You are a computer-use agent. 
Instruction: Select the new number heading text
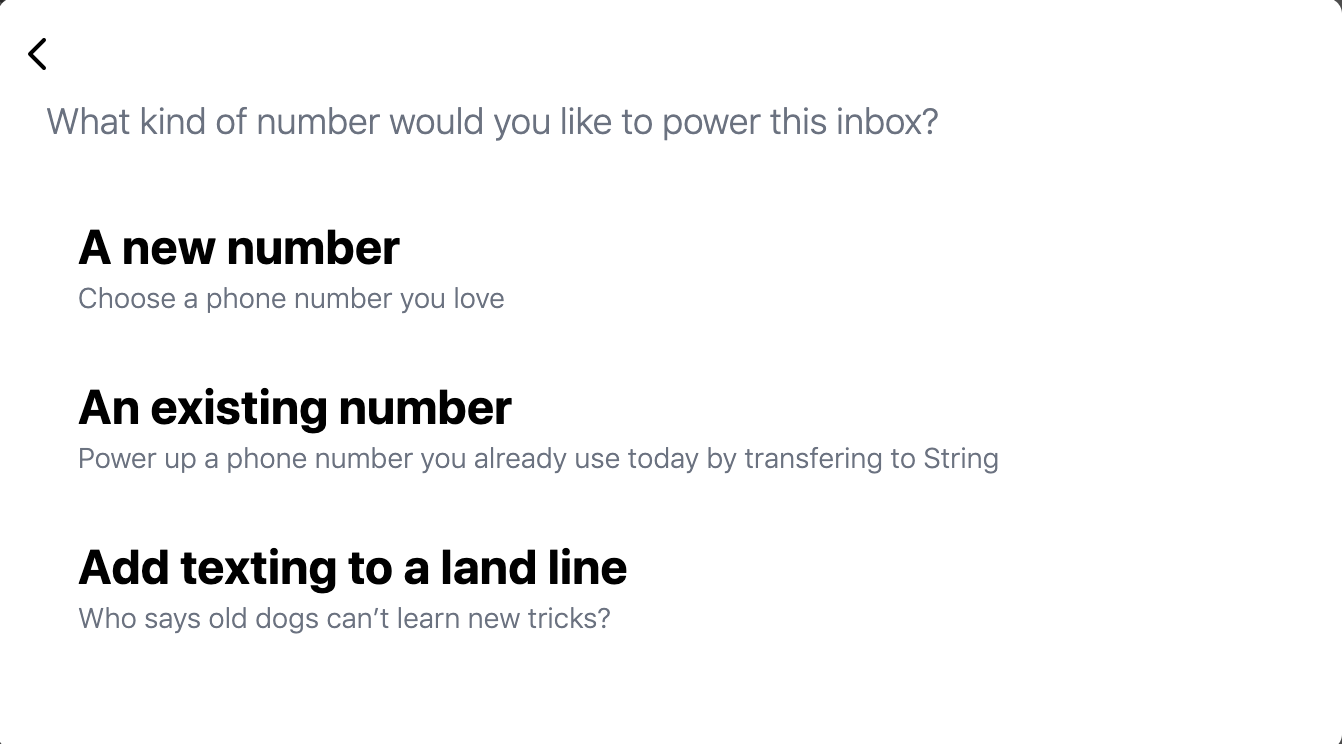(239, 248)
